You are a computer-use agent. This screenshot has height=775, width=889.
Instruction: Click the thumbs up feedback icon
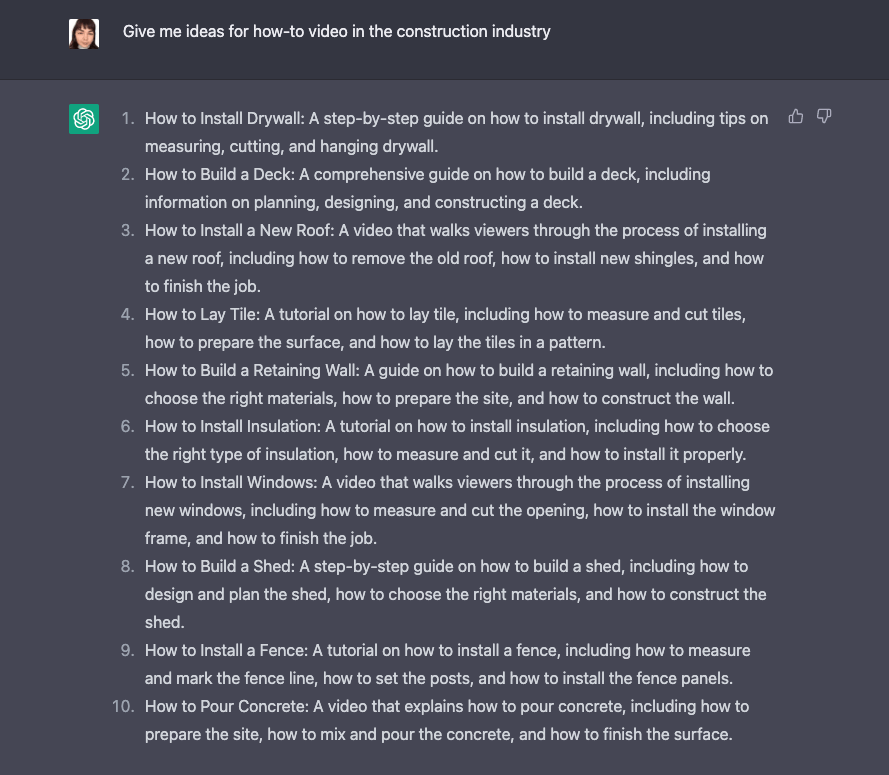(796, 117)
